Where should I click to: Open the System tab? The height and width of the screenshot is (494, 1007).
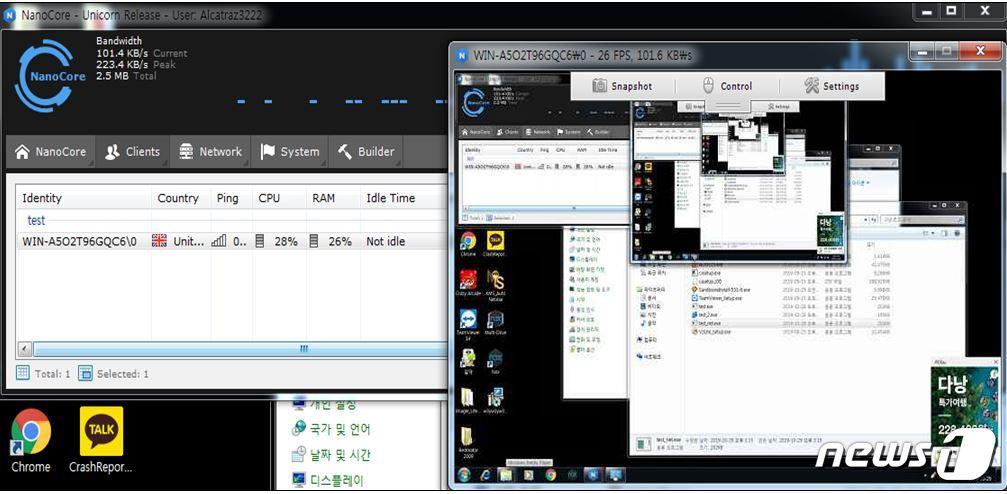[290, 152]
